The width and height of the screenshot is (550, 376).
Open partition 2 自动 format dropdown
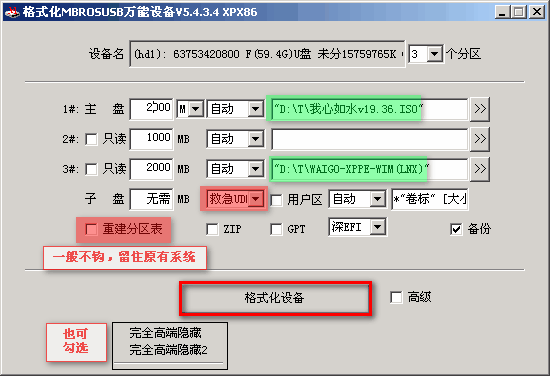(x=256, y=139)
